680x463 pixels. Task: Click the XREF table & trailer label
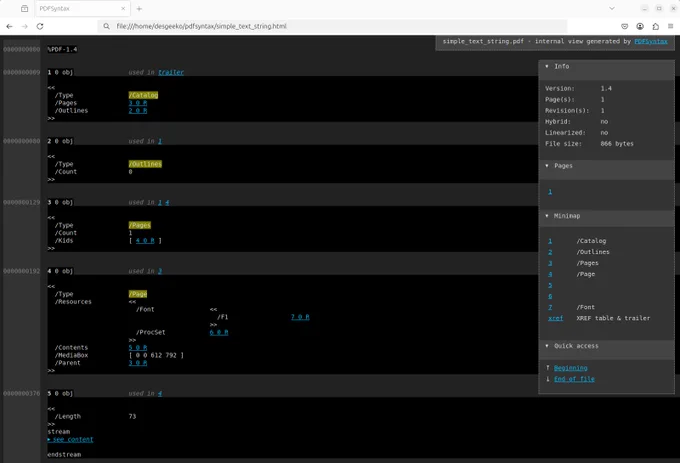point(613,318)
